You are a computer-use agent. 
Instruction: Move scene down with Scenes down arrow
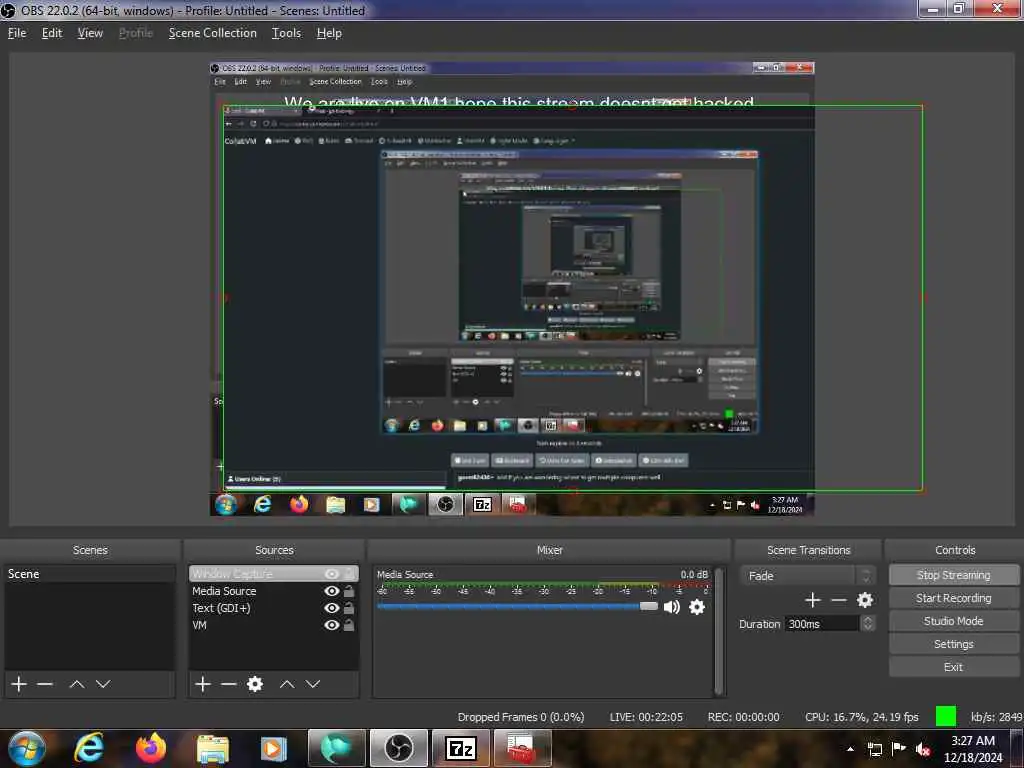click(103, 684)
